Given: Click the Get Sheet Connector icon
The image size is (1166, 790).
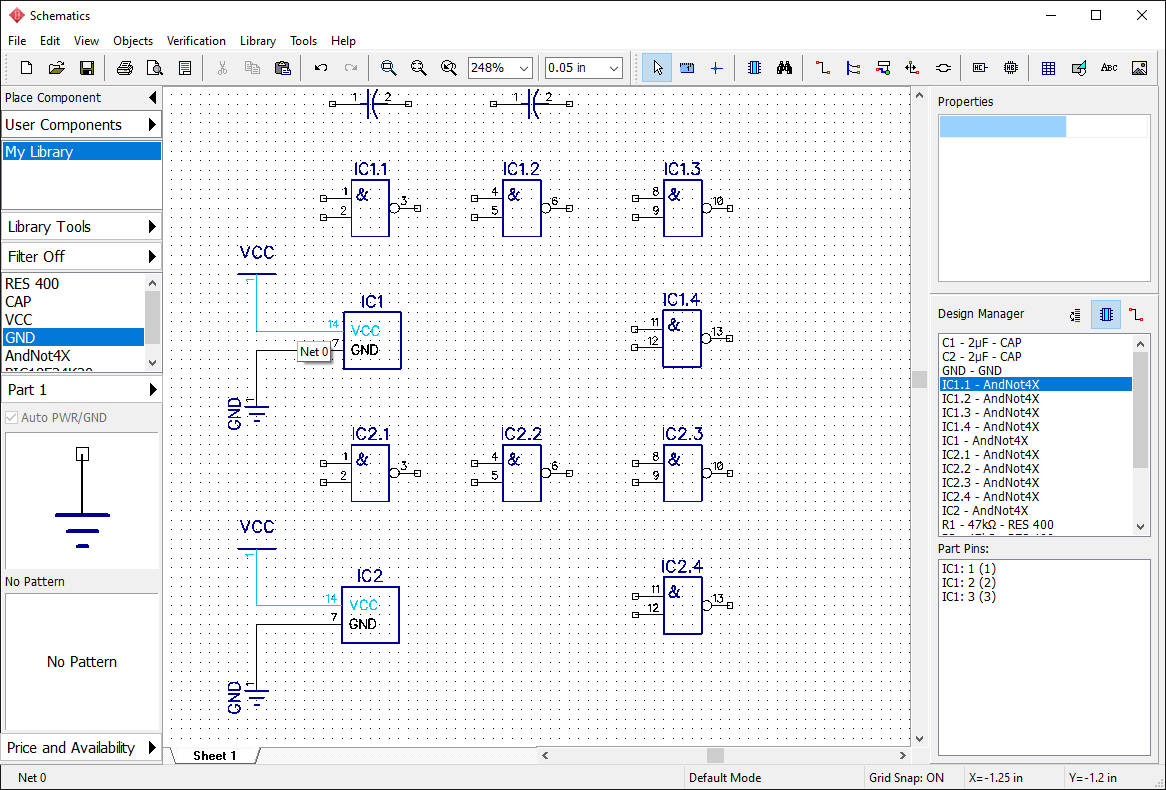Looking at the screenshot, I should click(x=943, y=68).
